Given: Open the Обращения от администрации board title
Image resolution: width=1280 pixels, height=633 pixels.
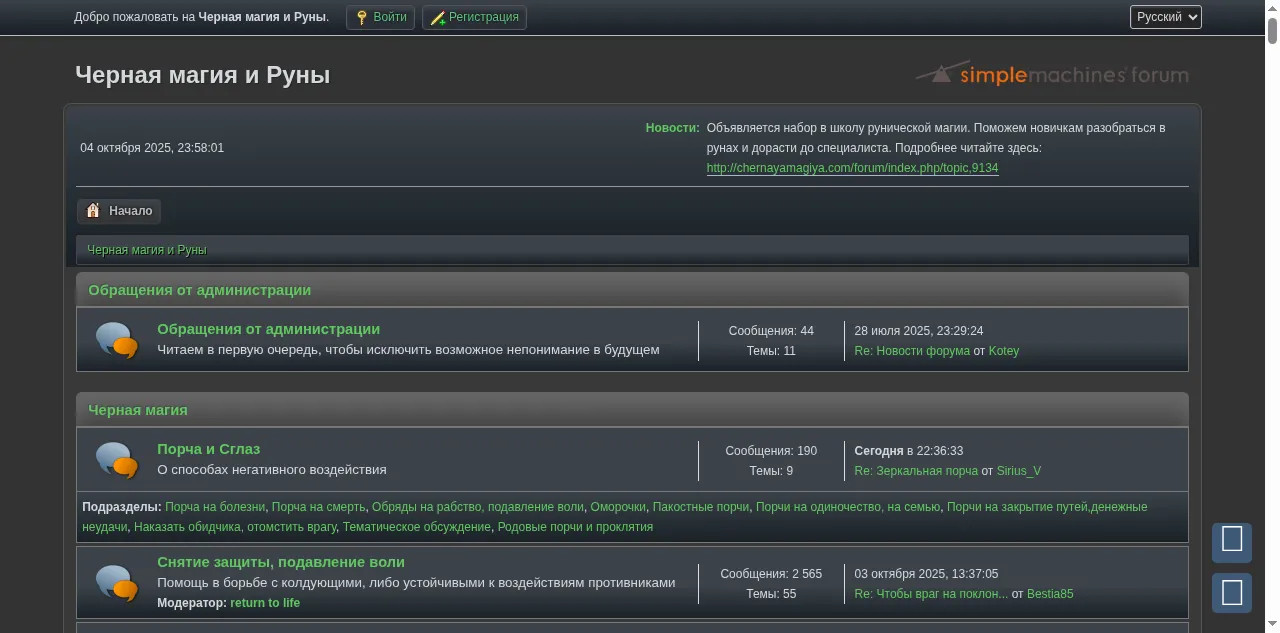Looking at the screenshot, I should pyautogui.click(x=268, y=329).
